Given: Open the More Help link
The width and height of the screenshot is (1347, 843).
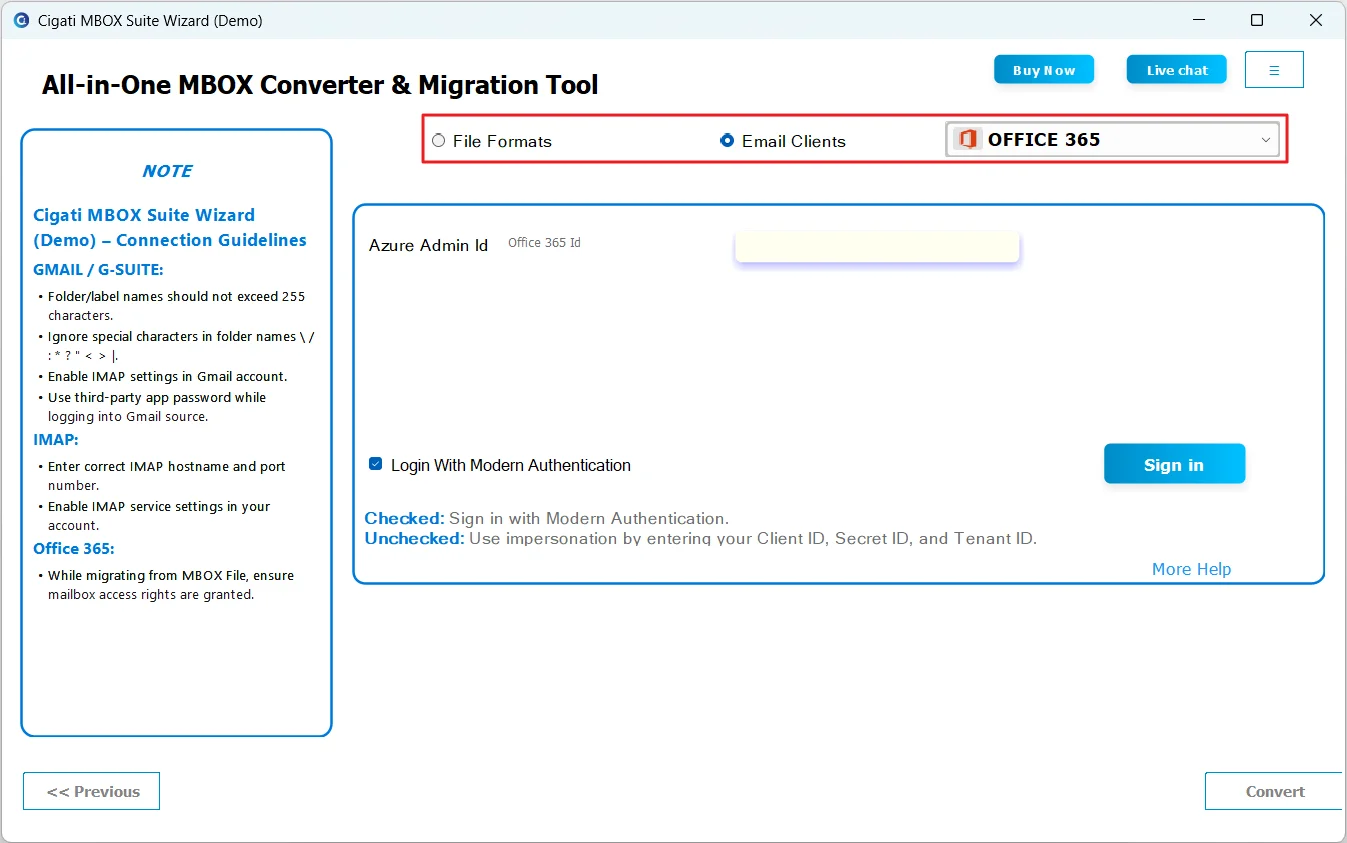Looking at the screenshot, I should click(1191, 569).
